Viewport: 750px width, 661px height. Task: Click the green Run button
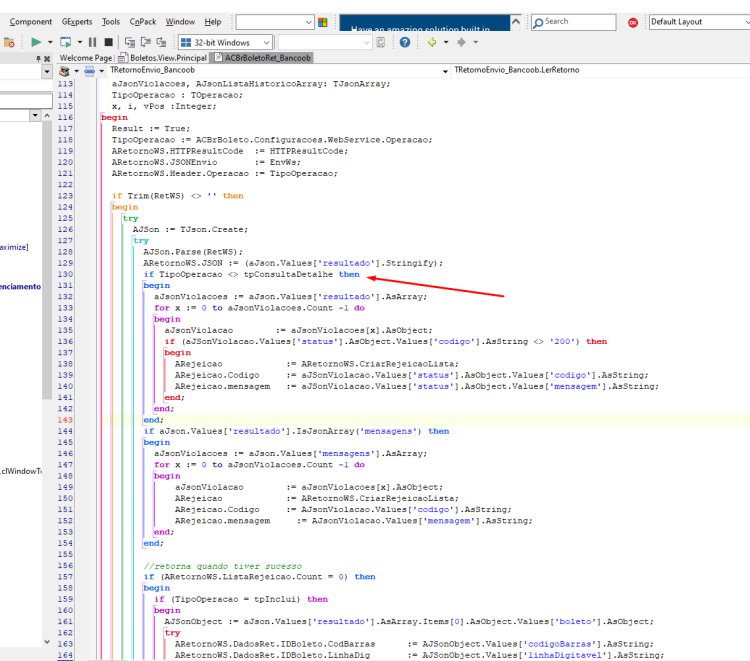36,42
